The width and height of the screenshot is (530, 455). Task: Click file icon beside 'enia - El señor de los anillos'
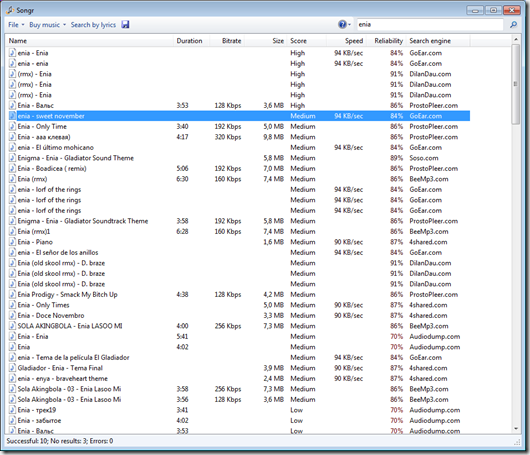12,253
